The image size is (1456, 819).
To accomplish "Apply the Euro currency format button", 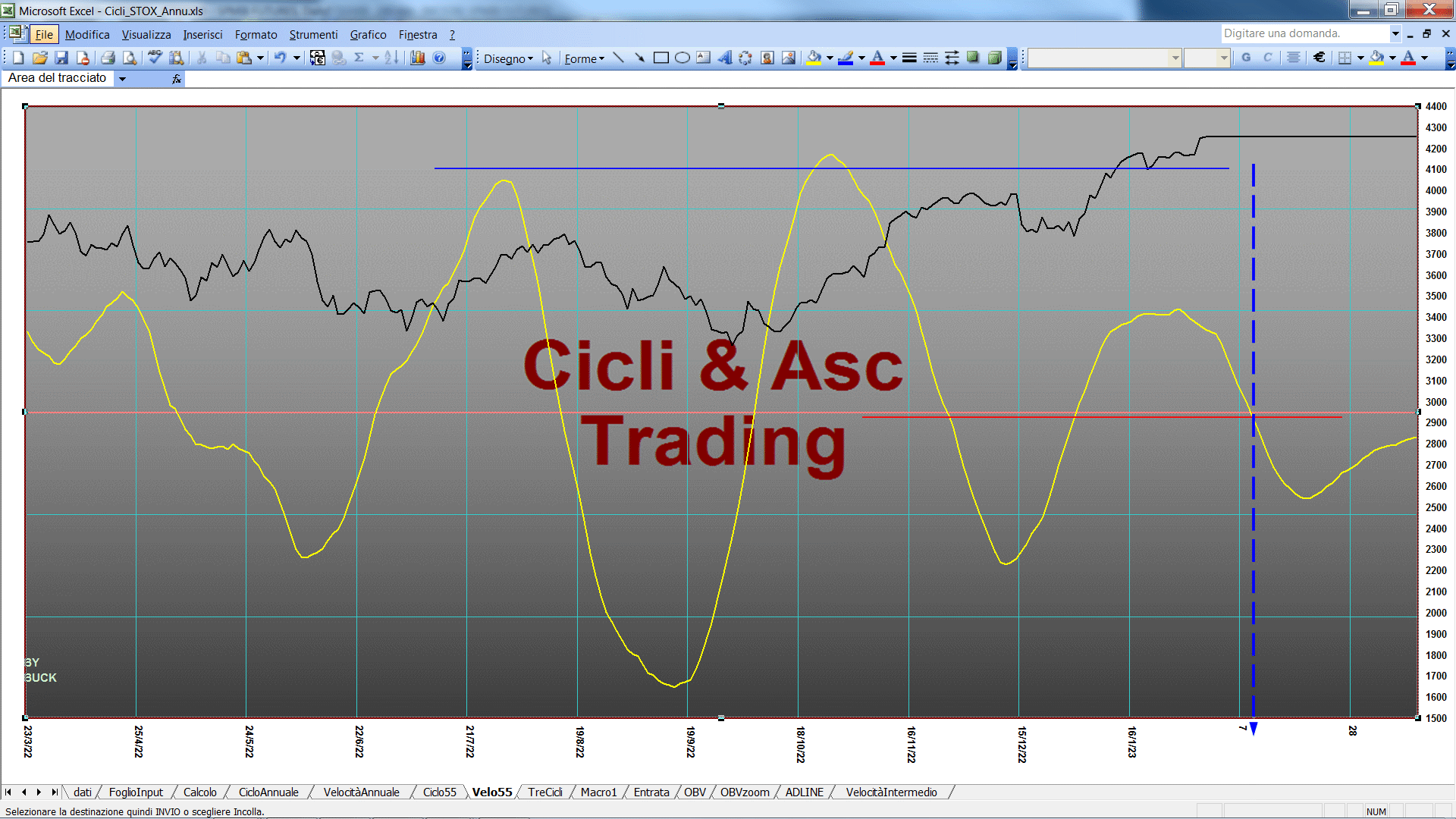I will 1319,58.
